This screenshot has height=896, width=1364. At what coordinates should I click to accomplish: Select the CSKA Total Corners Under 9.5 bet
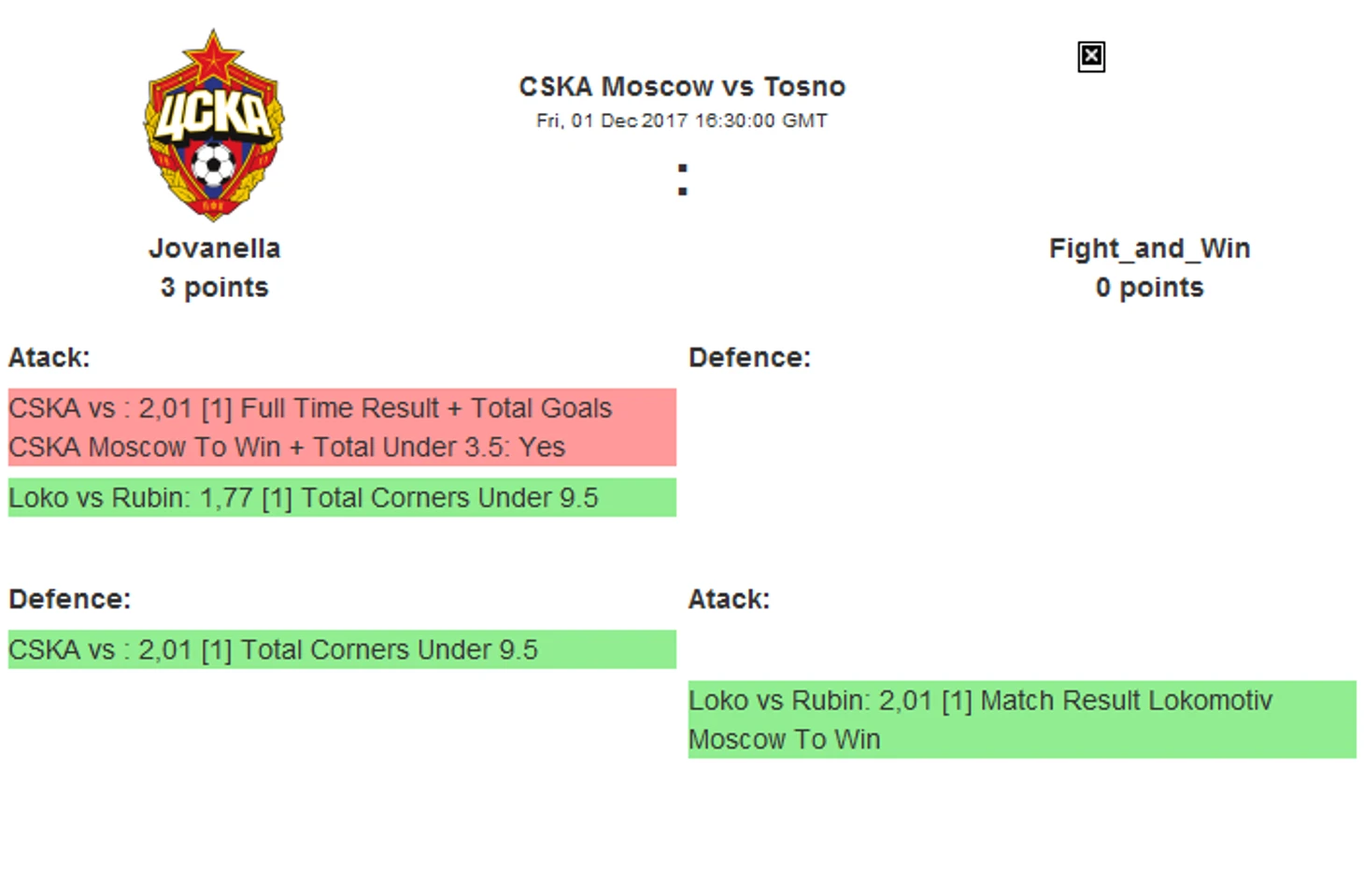coord(273,650)
